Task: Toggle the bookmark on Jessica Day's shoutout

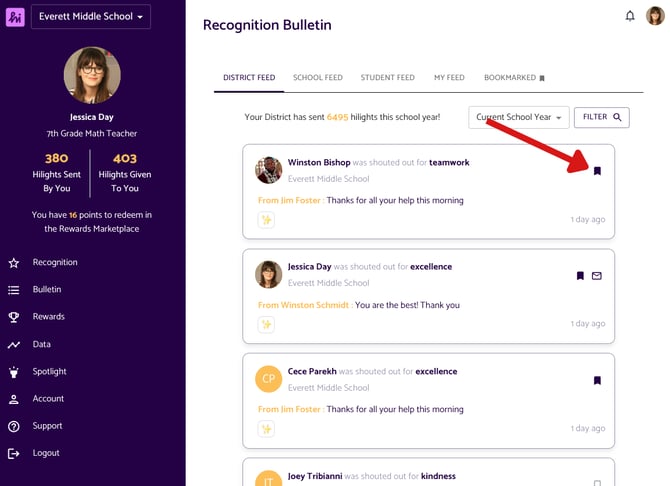Action: (x=580, y=276)
